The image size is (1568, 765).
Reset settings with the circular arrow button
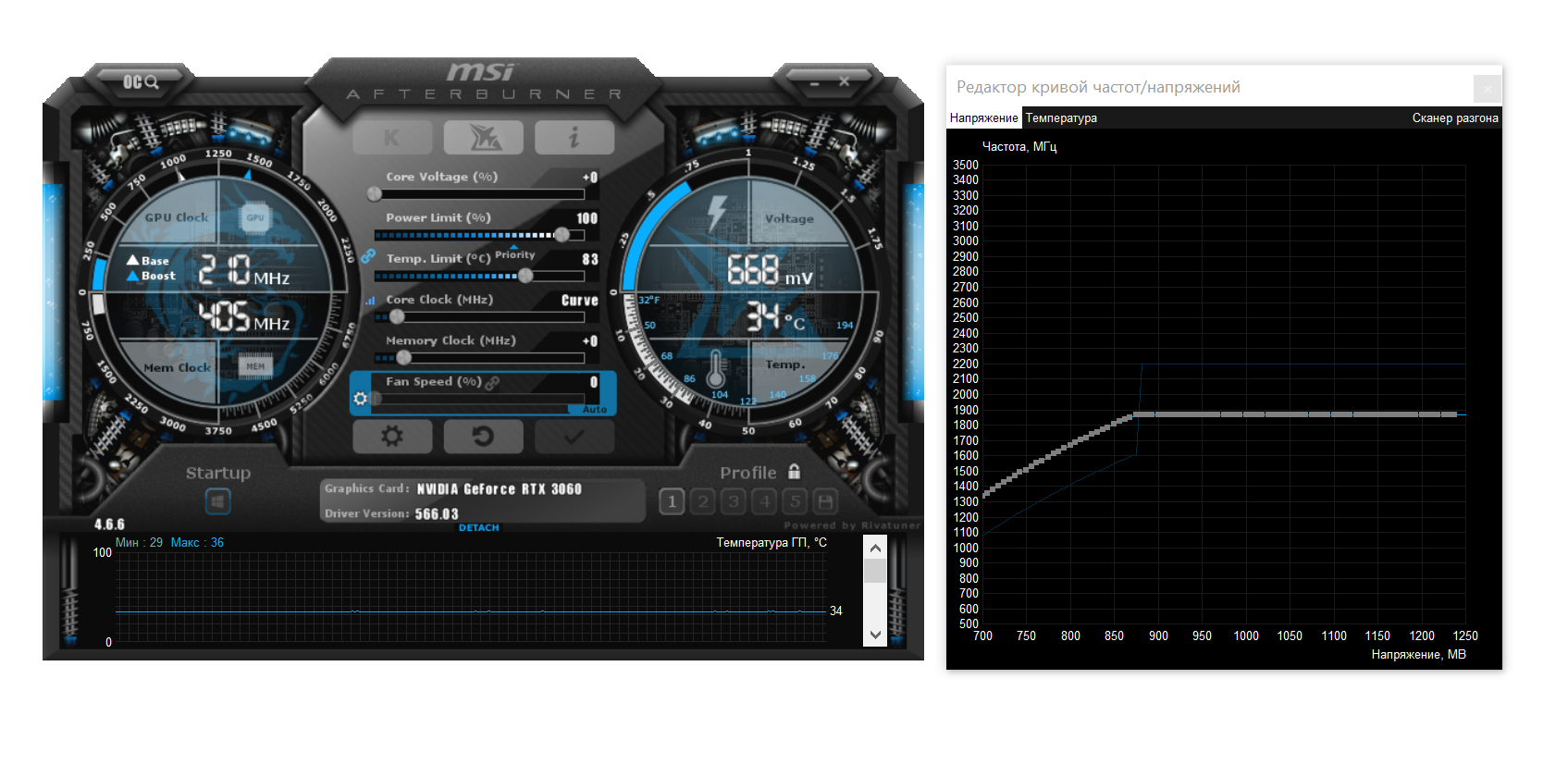[x=483, y=436]
